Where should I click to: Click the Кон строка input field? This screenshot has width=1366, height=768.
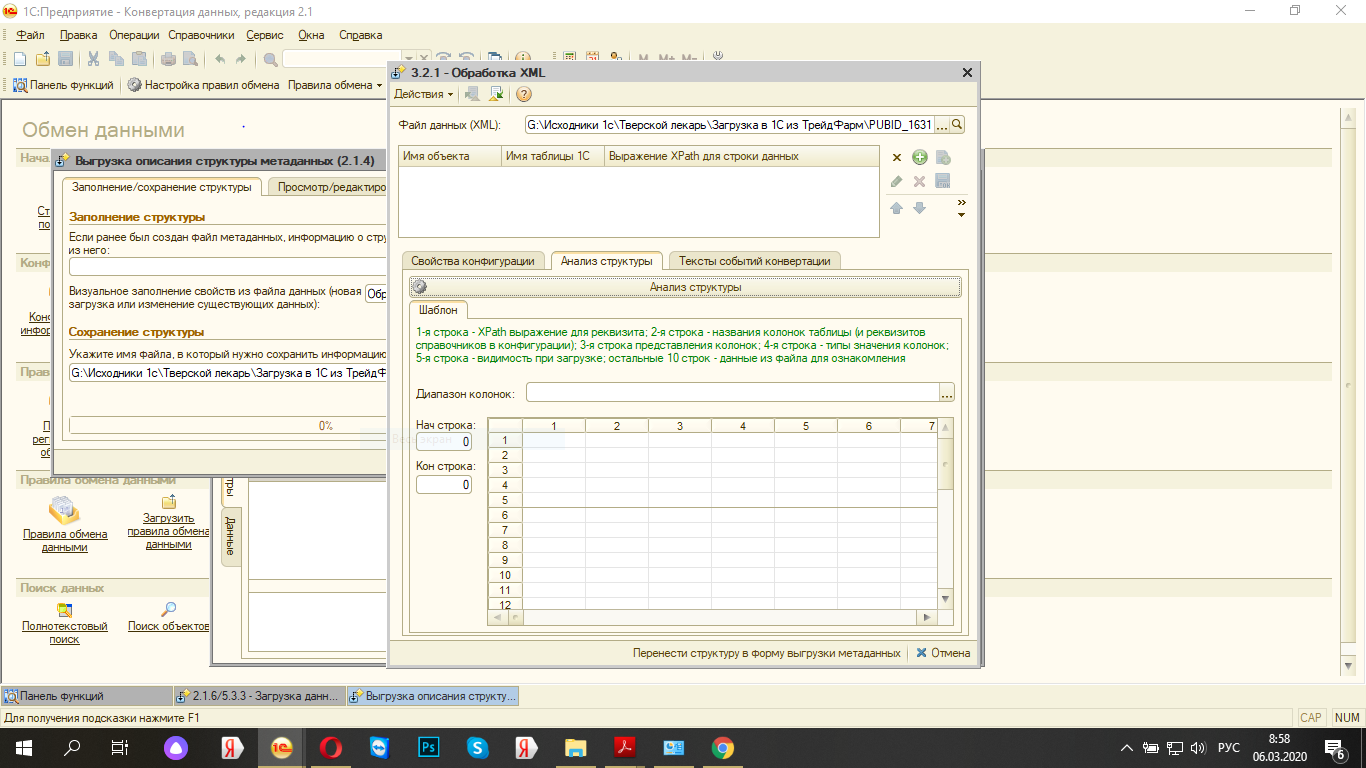[444, 484]
